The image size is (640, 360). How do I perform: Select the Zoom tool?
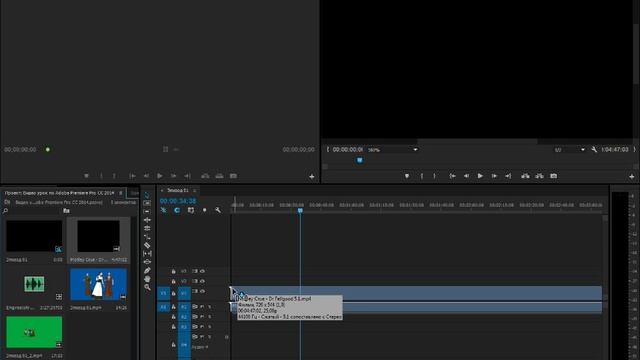pos(147,287)
